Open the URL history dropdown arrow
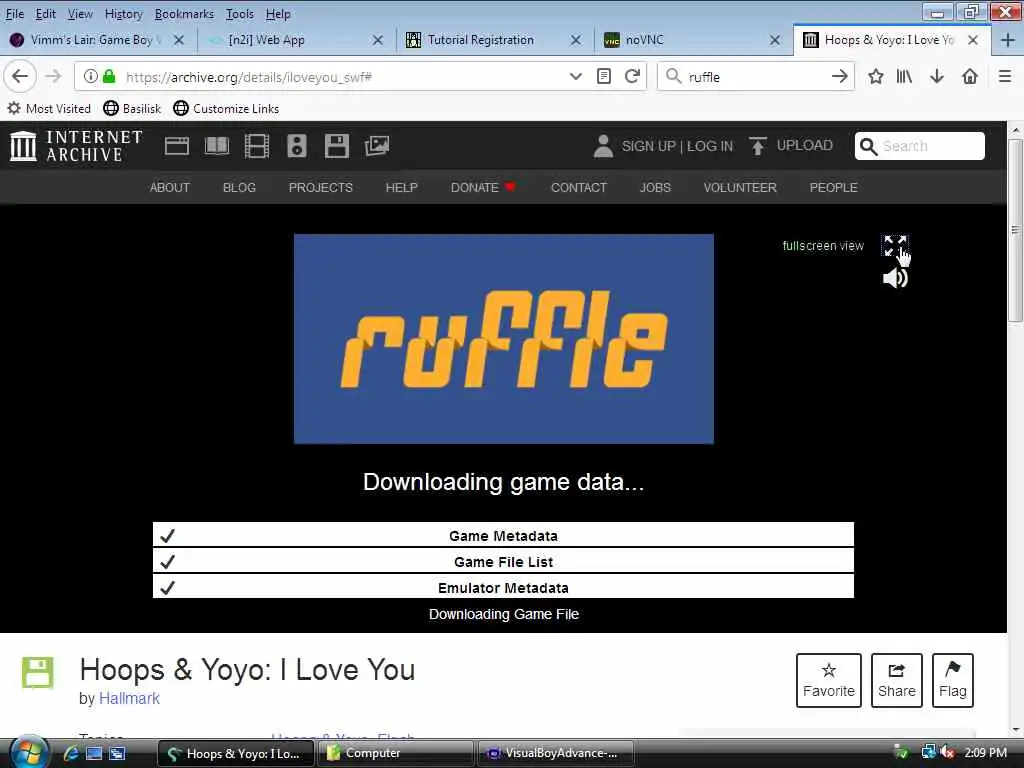1024x768 pixels. click(575, 76)
